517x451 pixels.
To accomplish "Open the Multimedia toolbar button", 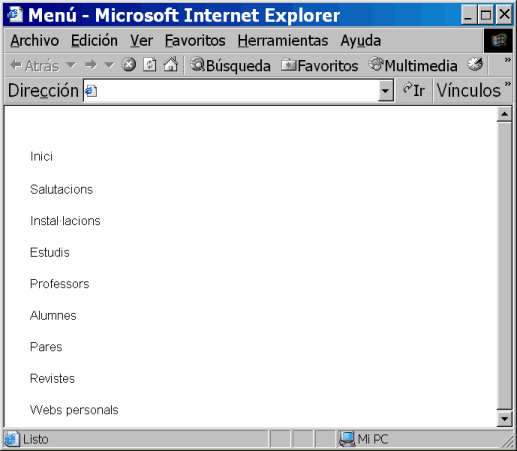I will click(413, 65).
